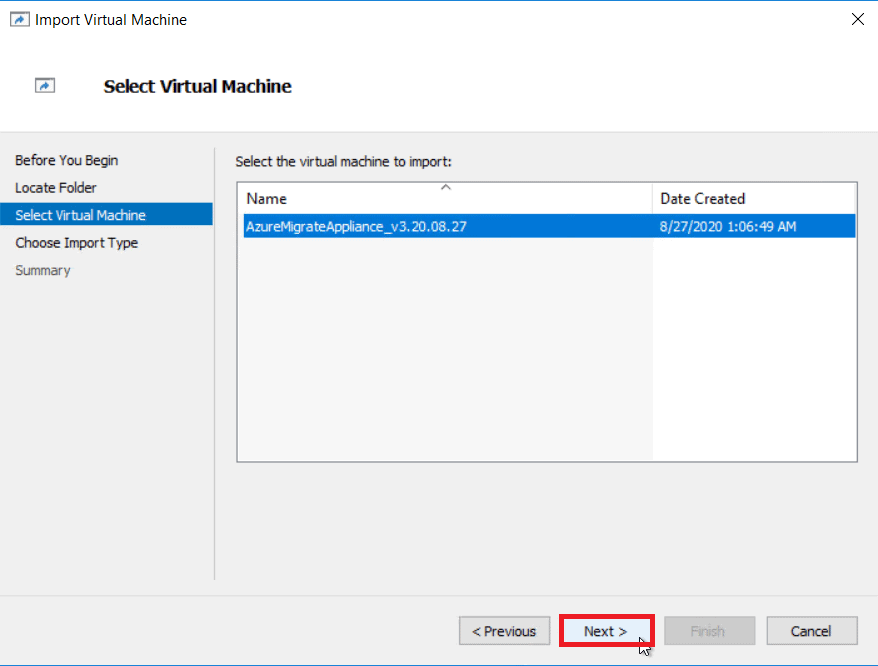
Task: Click the Select Virtual Machine page title
Action: coord(197,86)
